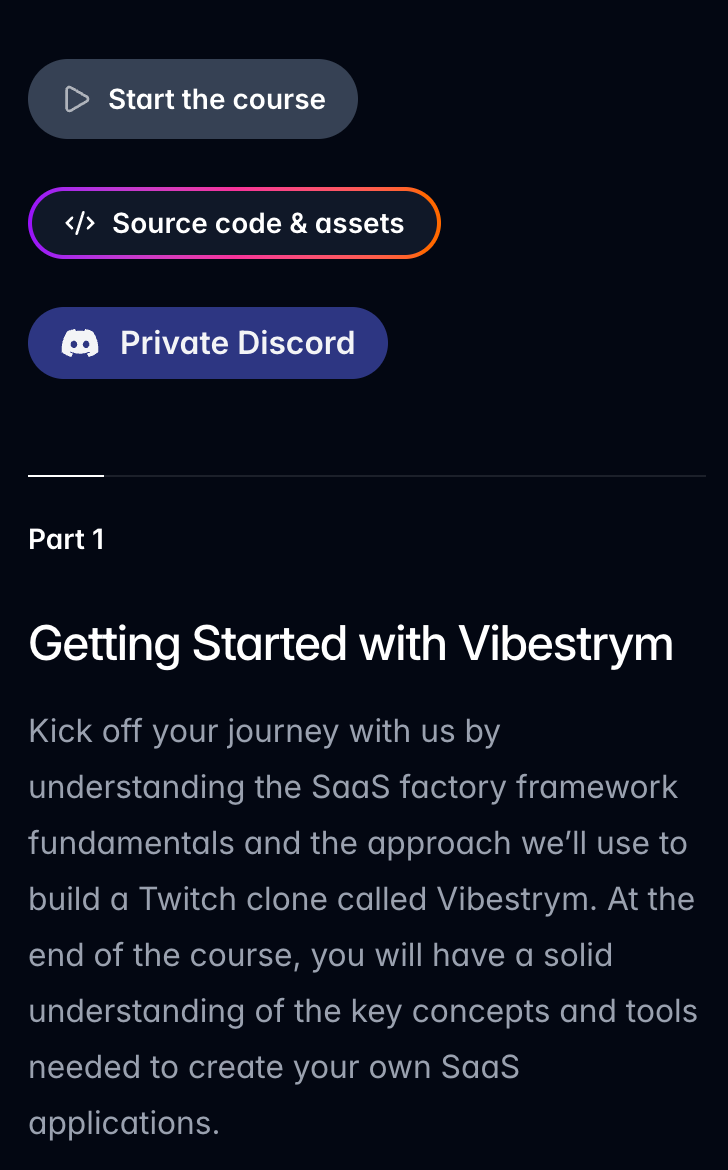728x1170 pixels.
Task: Open Start the course
Action: coord(193,99)
